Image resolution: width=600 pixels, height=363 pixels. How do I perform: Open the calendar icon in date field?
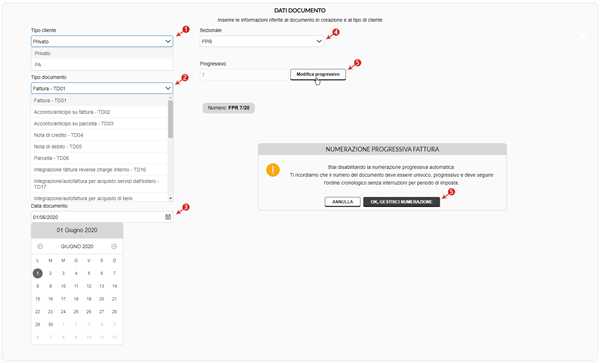tap(168, 217)
